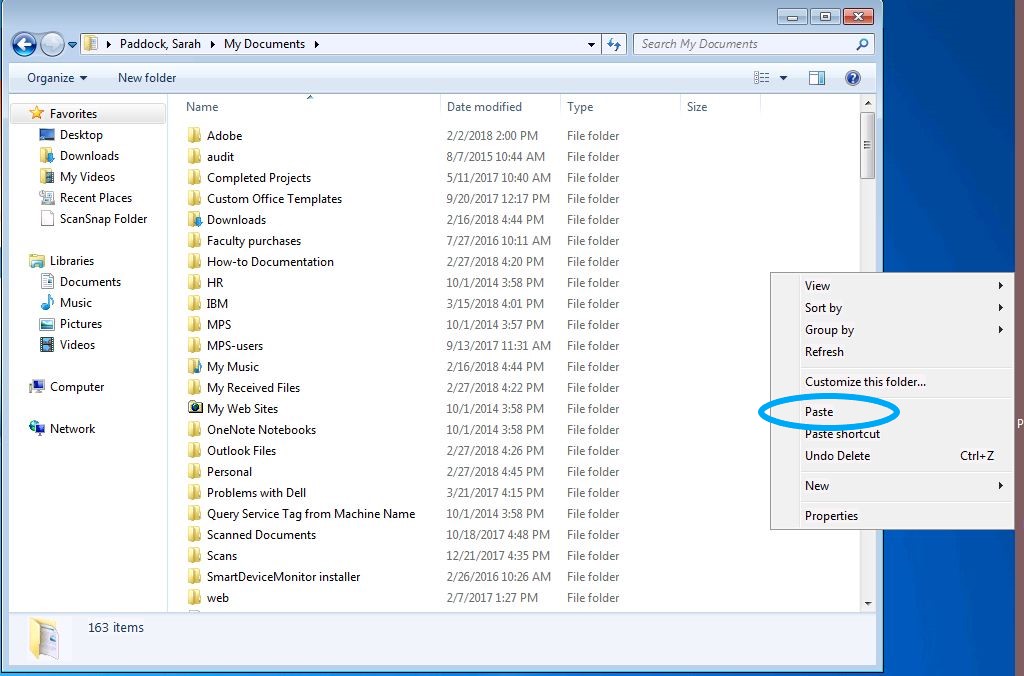This screenshot has height=676, width=1024.
Task: Open Help with the question mark icon
Action: pos(852,78)
